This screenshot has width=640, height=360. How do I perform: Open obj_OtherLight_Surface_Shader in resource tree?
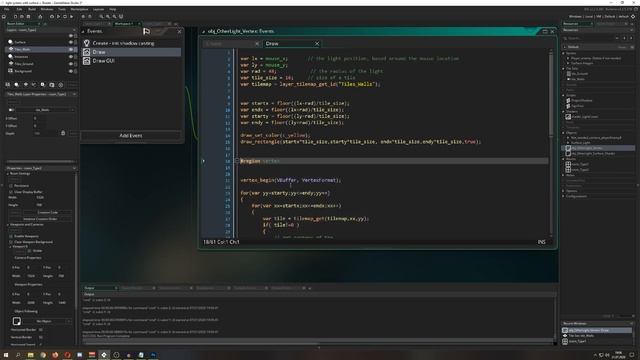[593, 153]
